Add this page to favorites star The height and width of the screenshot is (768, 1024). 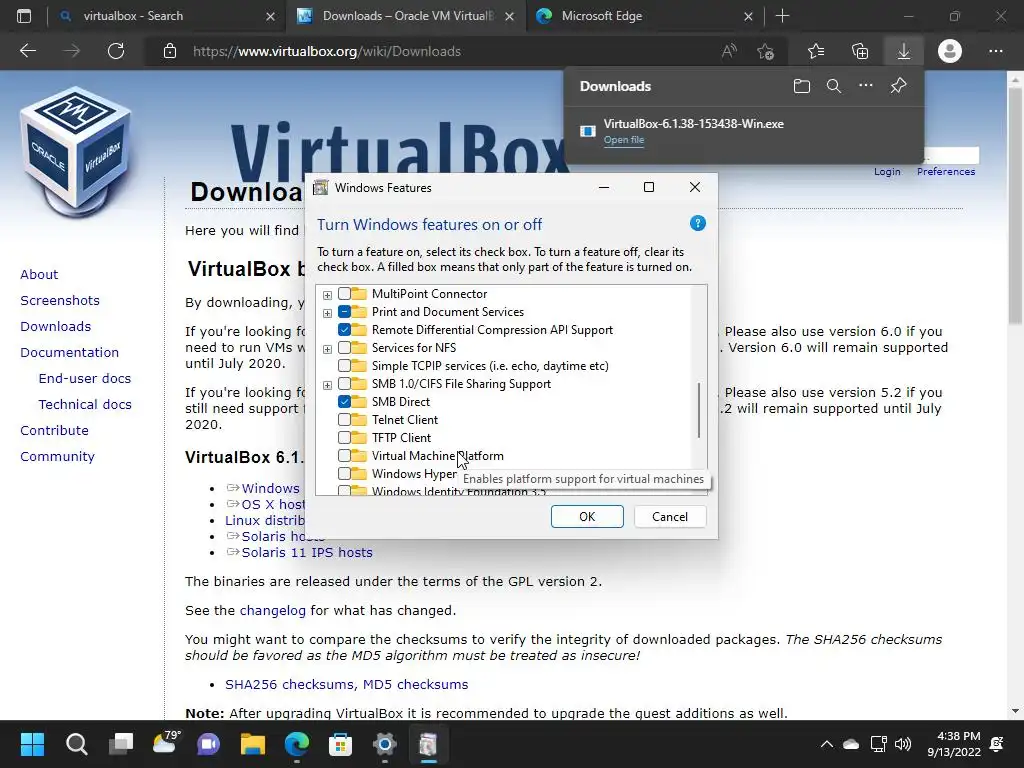pos(765,51)
